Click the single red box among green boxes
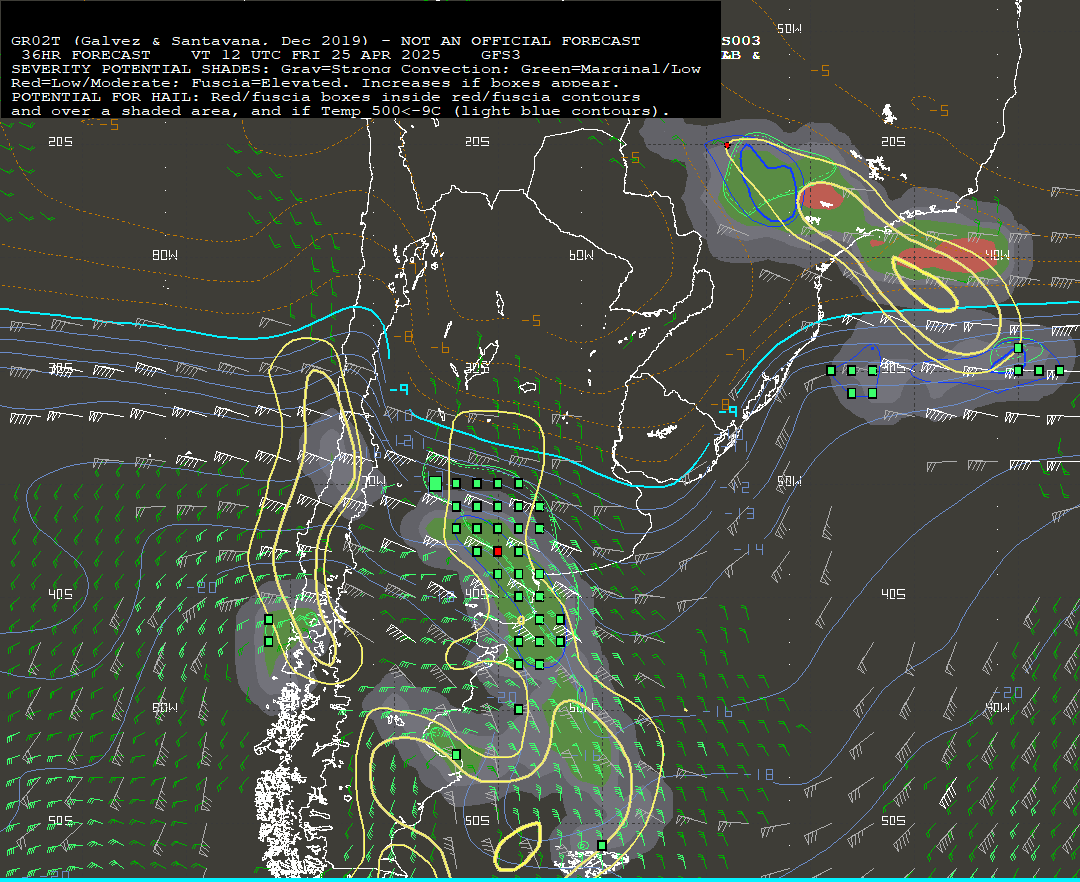 pos(498,551)
